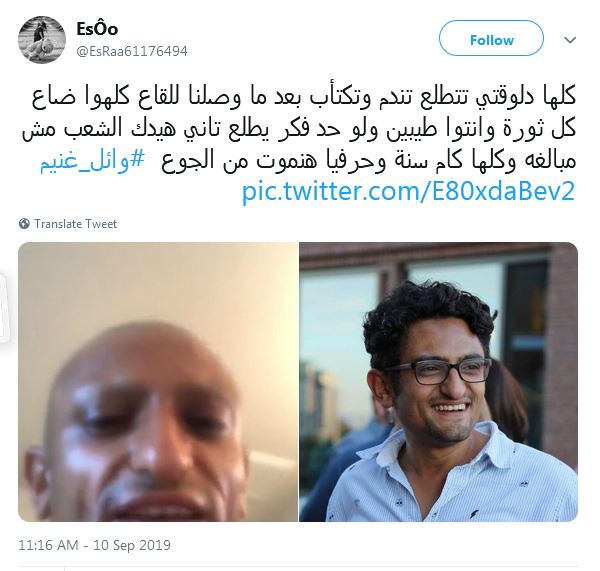Open the left blurred face photo
The height and width of the screenshot is (571, 600).
point(158,382)
